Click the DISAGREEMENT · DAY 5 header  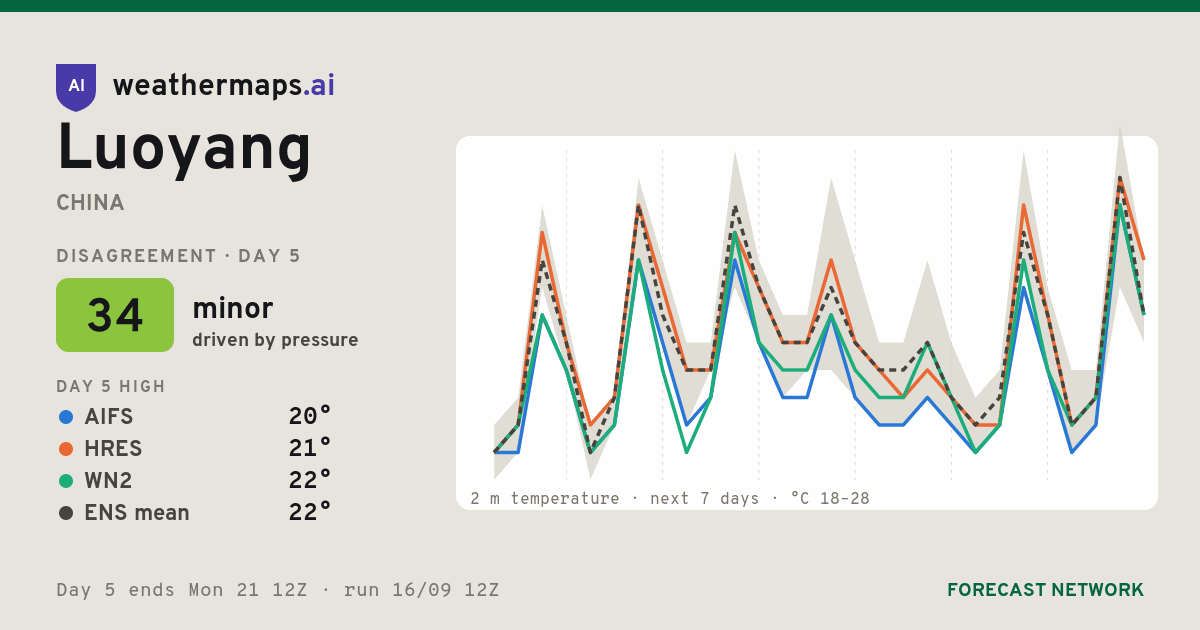[178, 256]
